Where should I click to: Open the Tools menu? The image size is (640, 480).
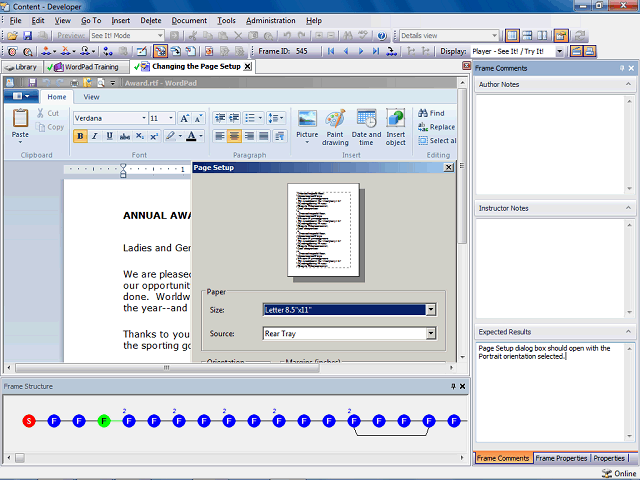[226, 20]
